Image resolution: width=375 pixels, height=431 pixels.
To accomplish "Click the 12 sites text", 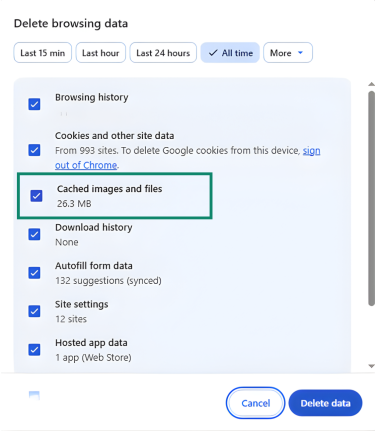I will pyautogui.click(x=71, y=319).
